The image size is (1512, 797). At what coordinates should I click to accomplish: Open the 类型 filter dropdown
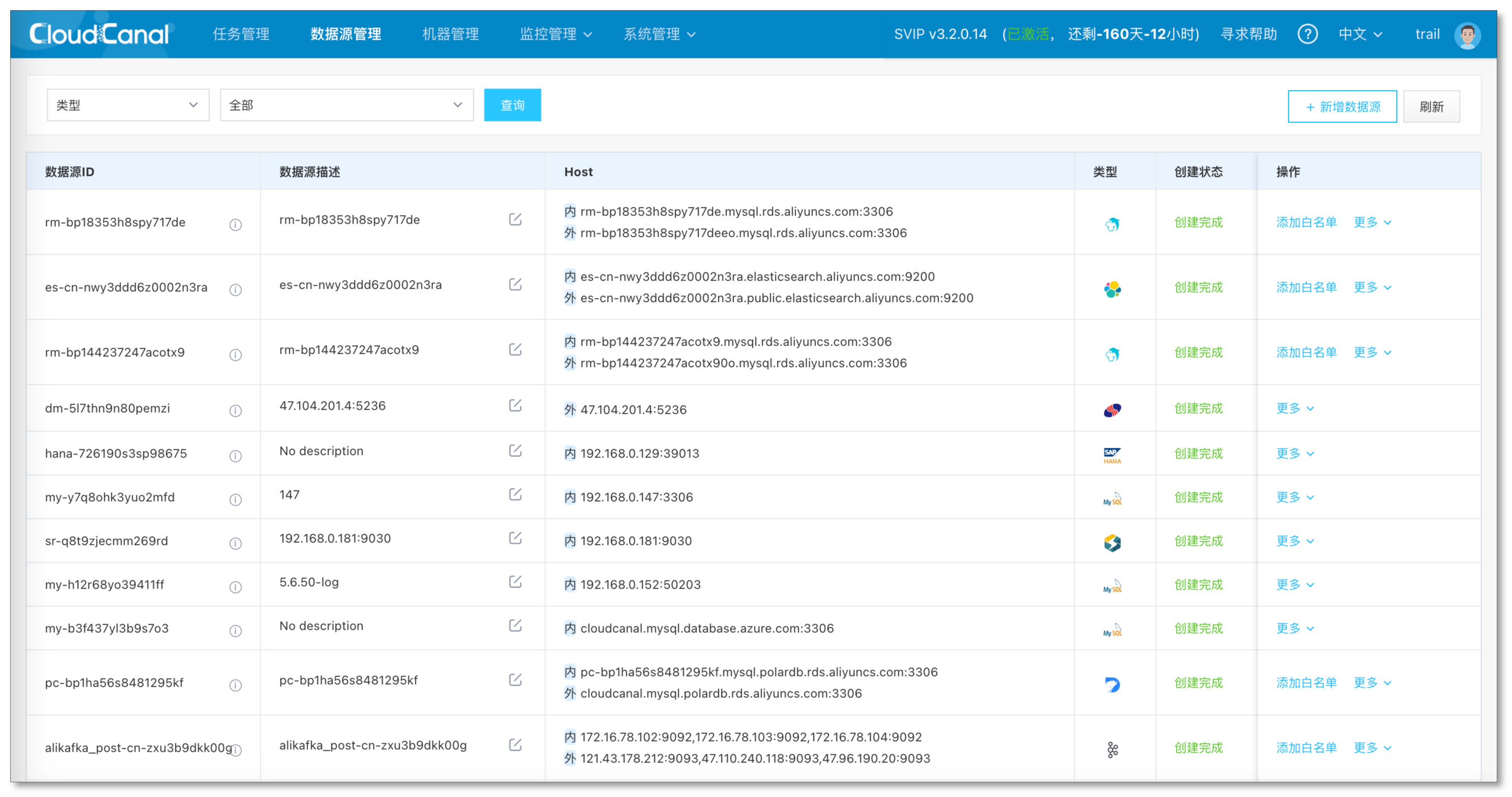128,105
